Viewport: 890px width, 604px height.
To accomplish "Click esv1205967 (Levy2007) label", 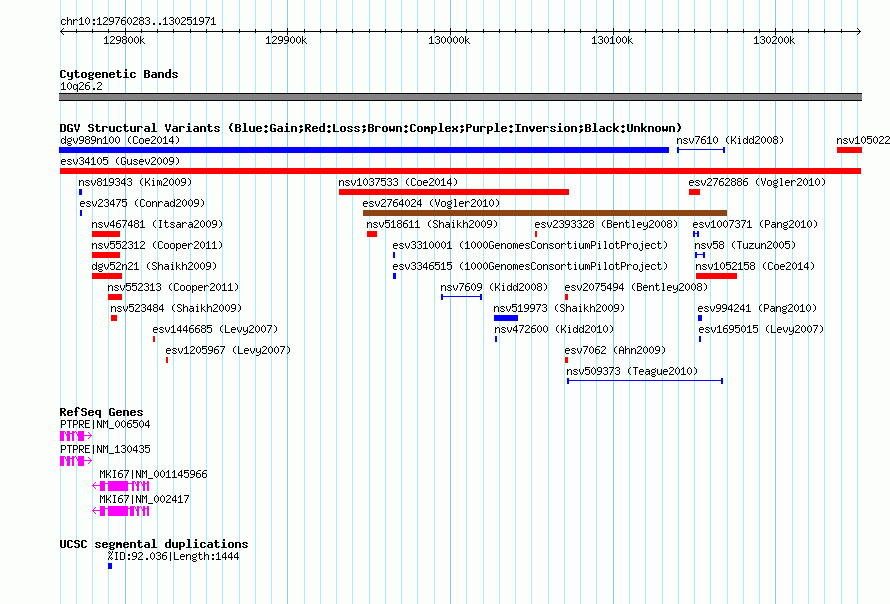I will click(228, 350).
